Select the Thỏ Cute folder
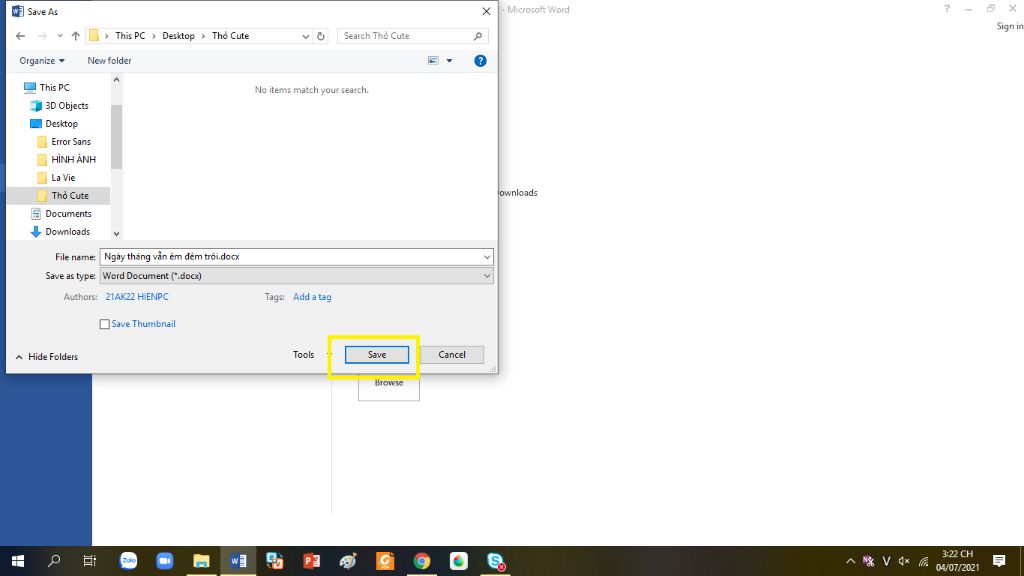Viewport: 1024px width, 576px height. pyautogui.click(x=70, y=195)
